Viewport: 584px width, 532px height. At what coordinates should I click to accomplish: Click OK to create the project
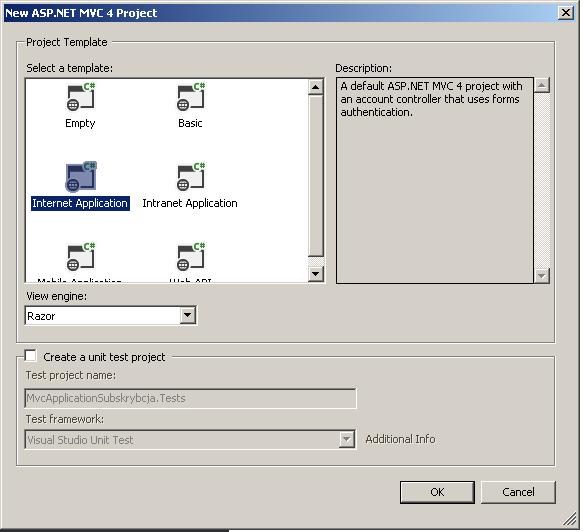pyautogui.click(x=437, y=492)
